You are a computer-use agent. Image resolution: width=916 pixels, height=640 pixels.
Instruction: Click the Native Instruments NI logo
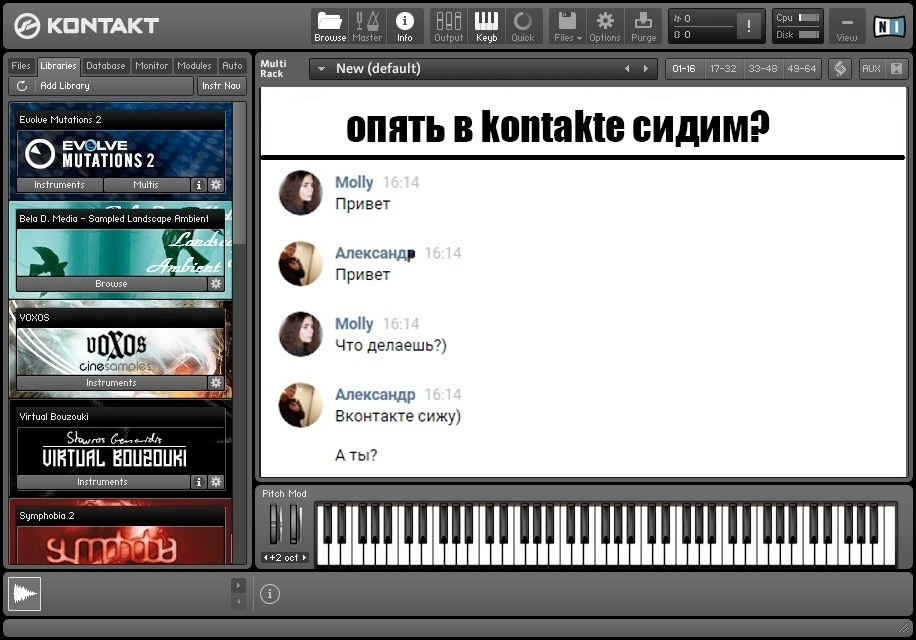(889, 26)
